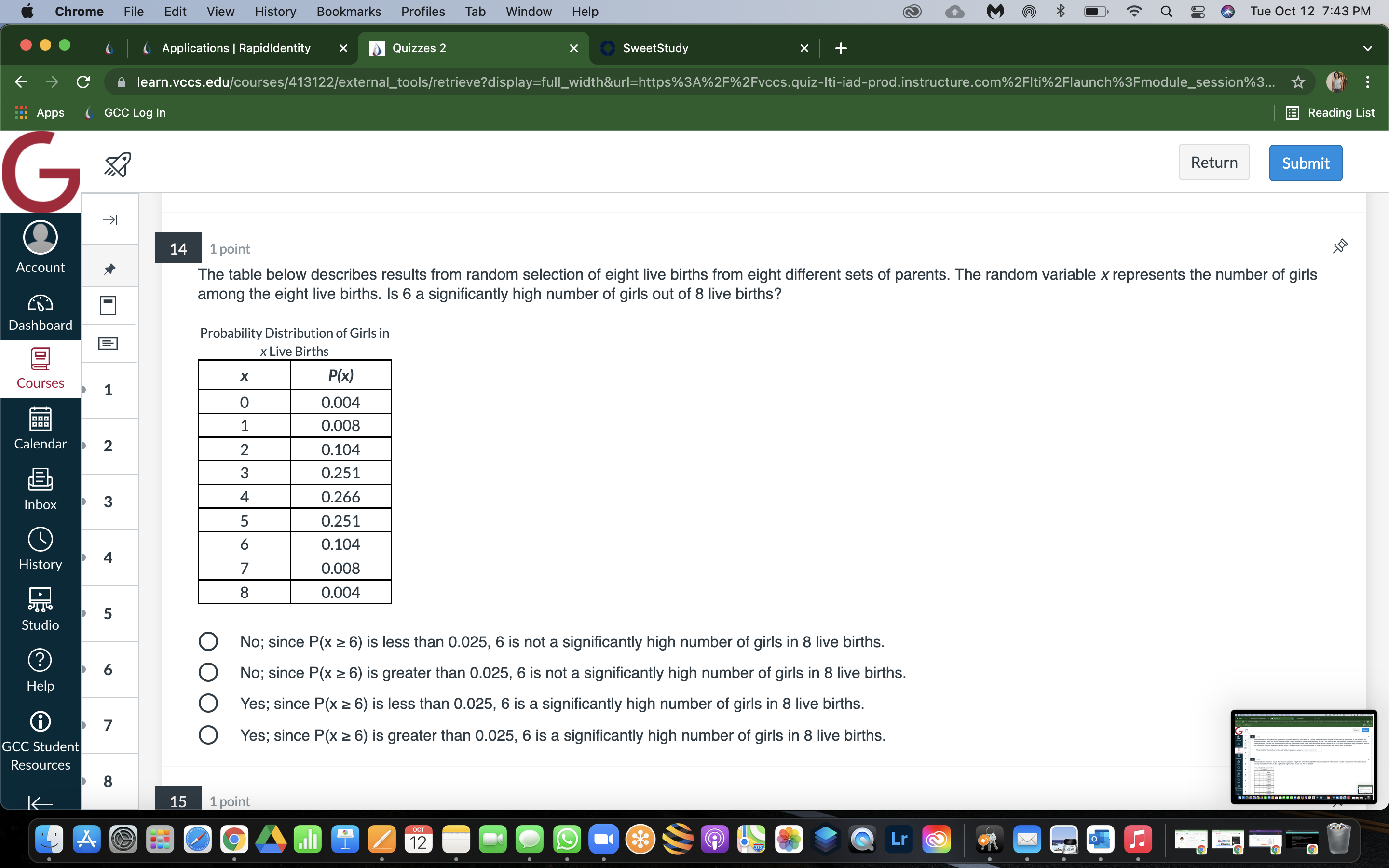
Task: Click the Return button
Action: [x=1214, y=163]
